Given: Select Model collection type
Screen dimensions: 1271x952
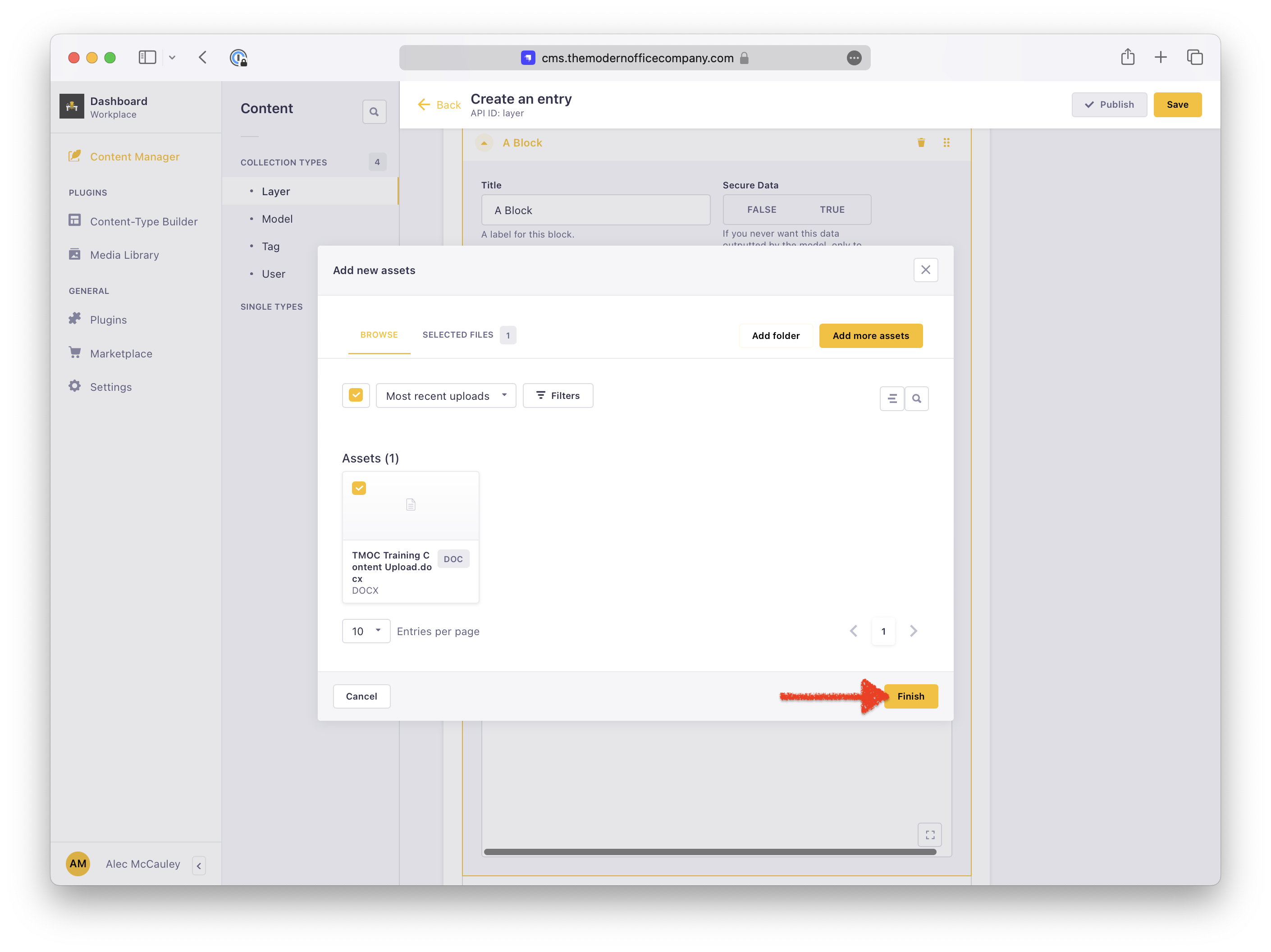Looking at the screenshot, I should click(277, 219).
